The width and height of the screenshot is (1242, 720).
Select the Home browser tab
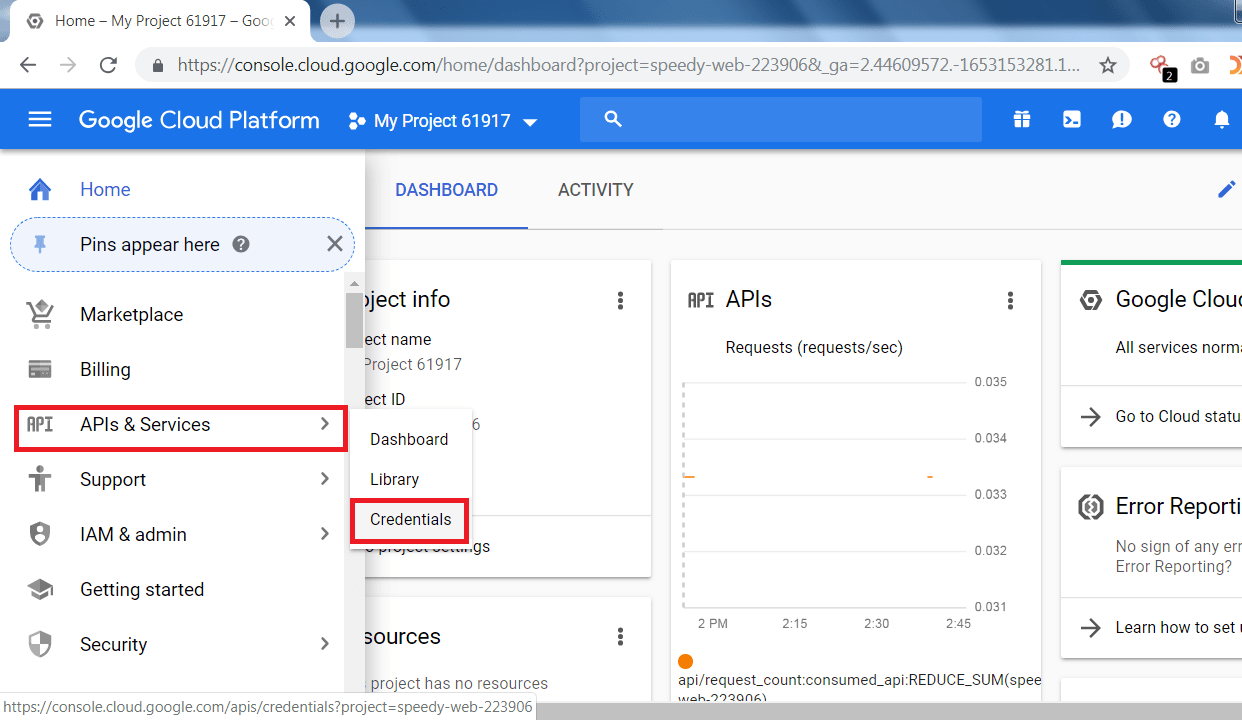coord(160,21)
